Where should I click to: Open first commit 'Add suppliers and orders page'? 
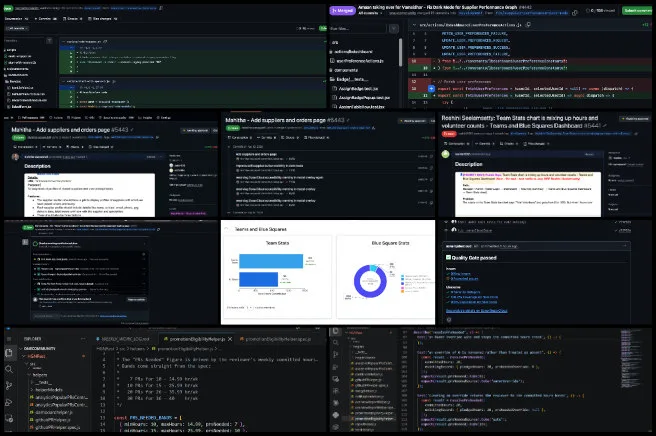[256, 154]
